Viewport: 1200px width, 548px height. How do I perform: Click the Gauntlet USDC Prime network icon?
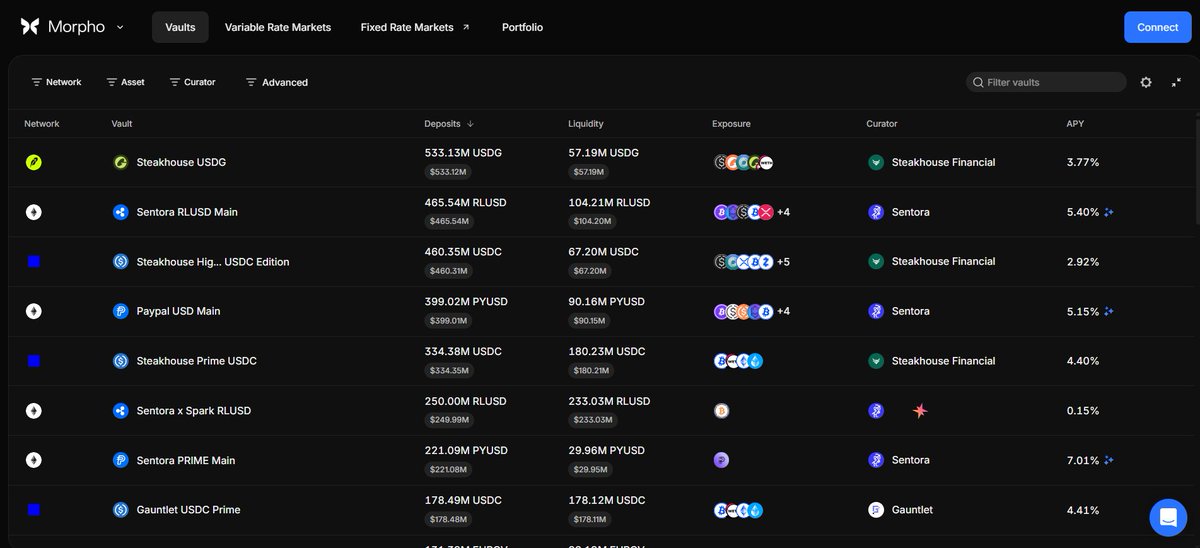pyautogui.click(x=33, y=510)
